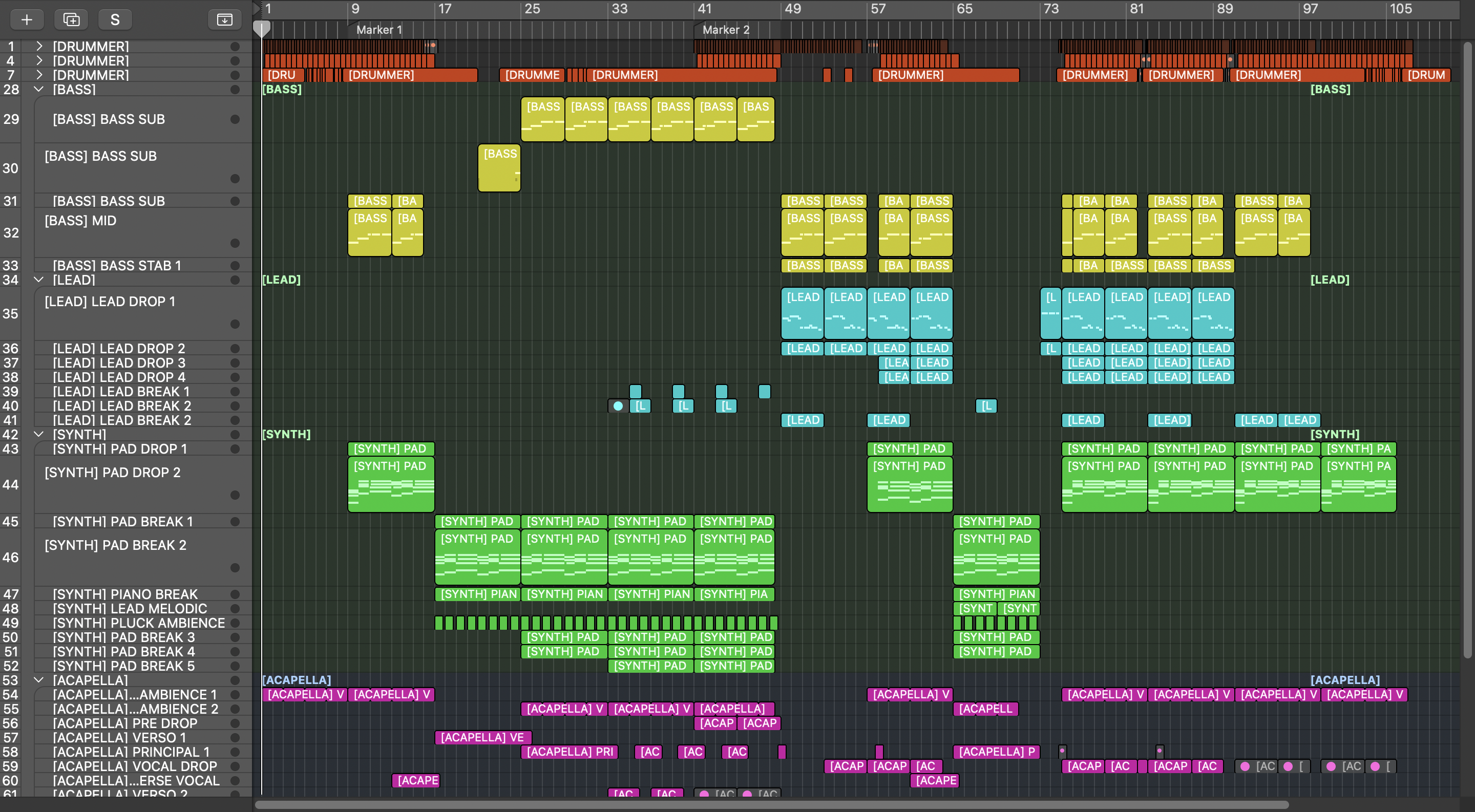
Task: Select the [ACAPELLA] VE region on VERSO 1 track
Action: click(x=483, y=738)
